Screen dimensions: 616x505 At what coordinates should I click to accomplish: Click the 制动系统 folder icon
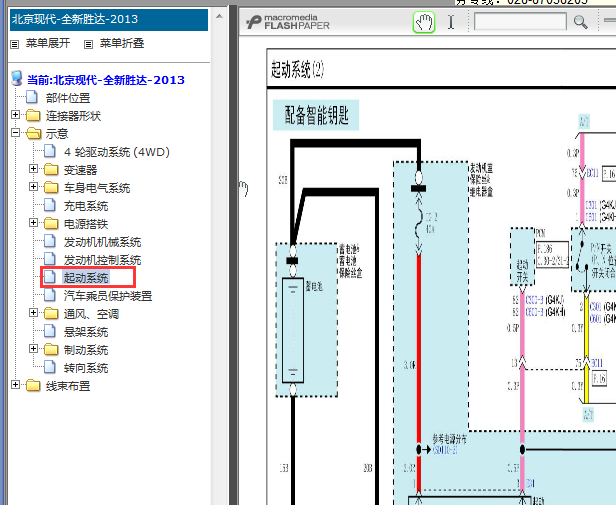coord(51,350)
